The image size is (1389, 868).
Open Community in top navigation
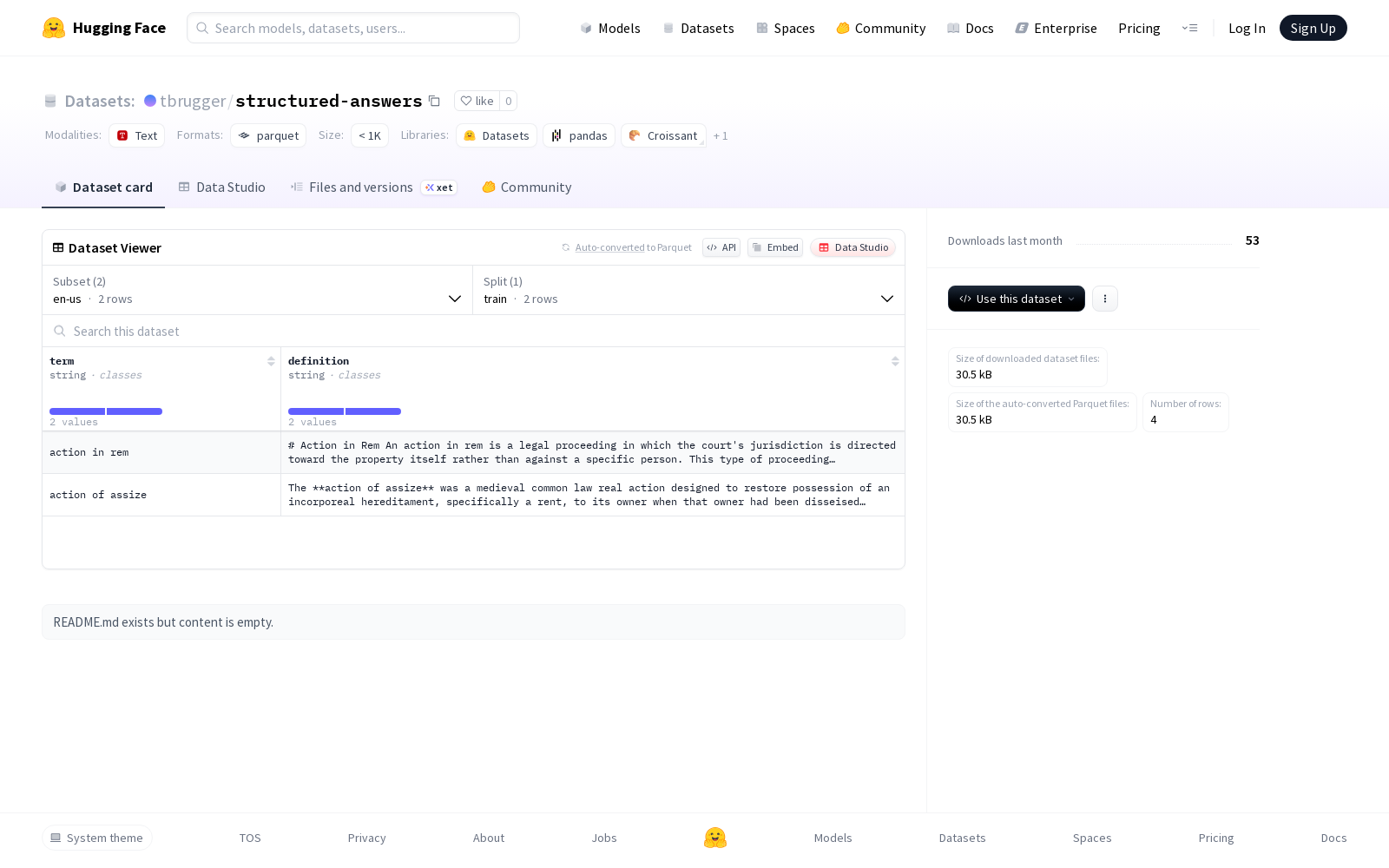click(881, 28)
